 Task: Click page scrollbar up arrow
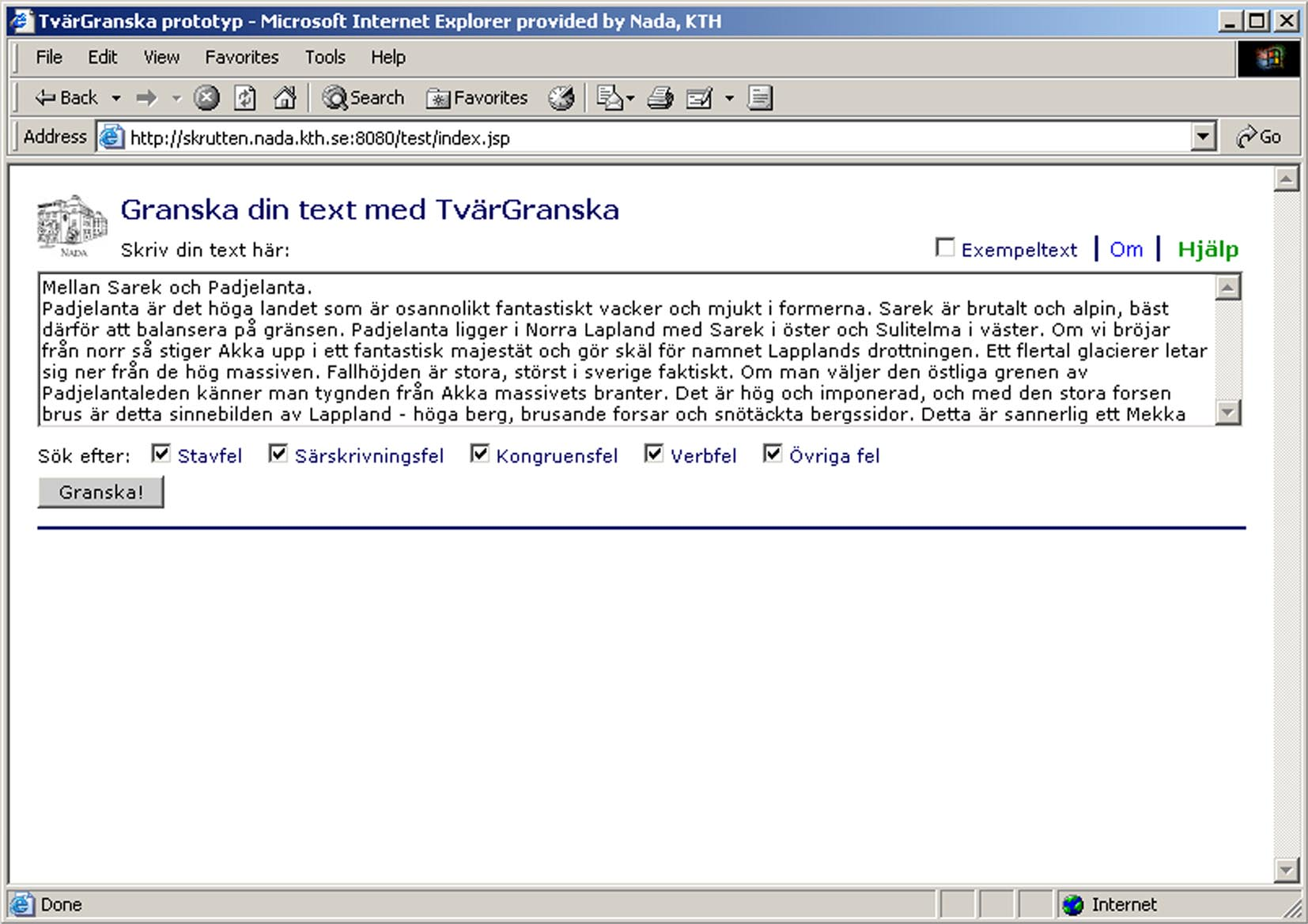(x=1287, y=179)
